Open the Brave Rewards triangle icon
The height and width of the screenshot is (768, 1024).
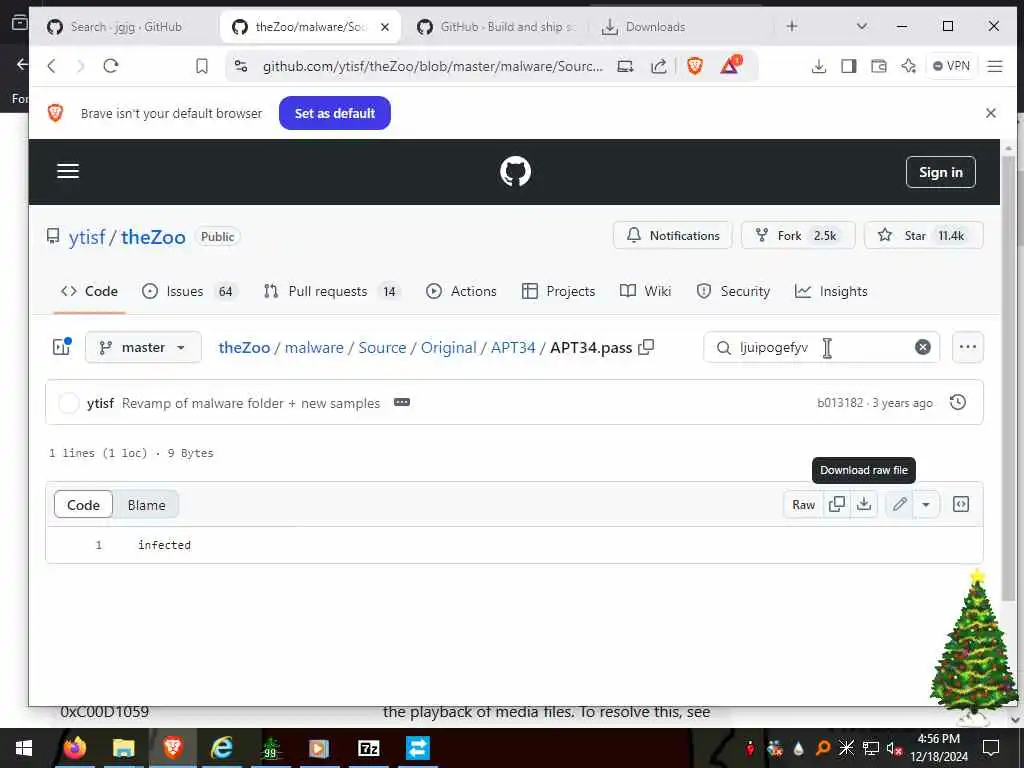pyautogui.click(x=731, y=65)
